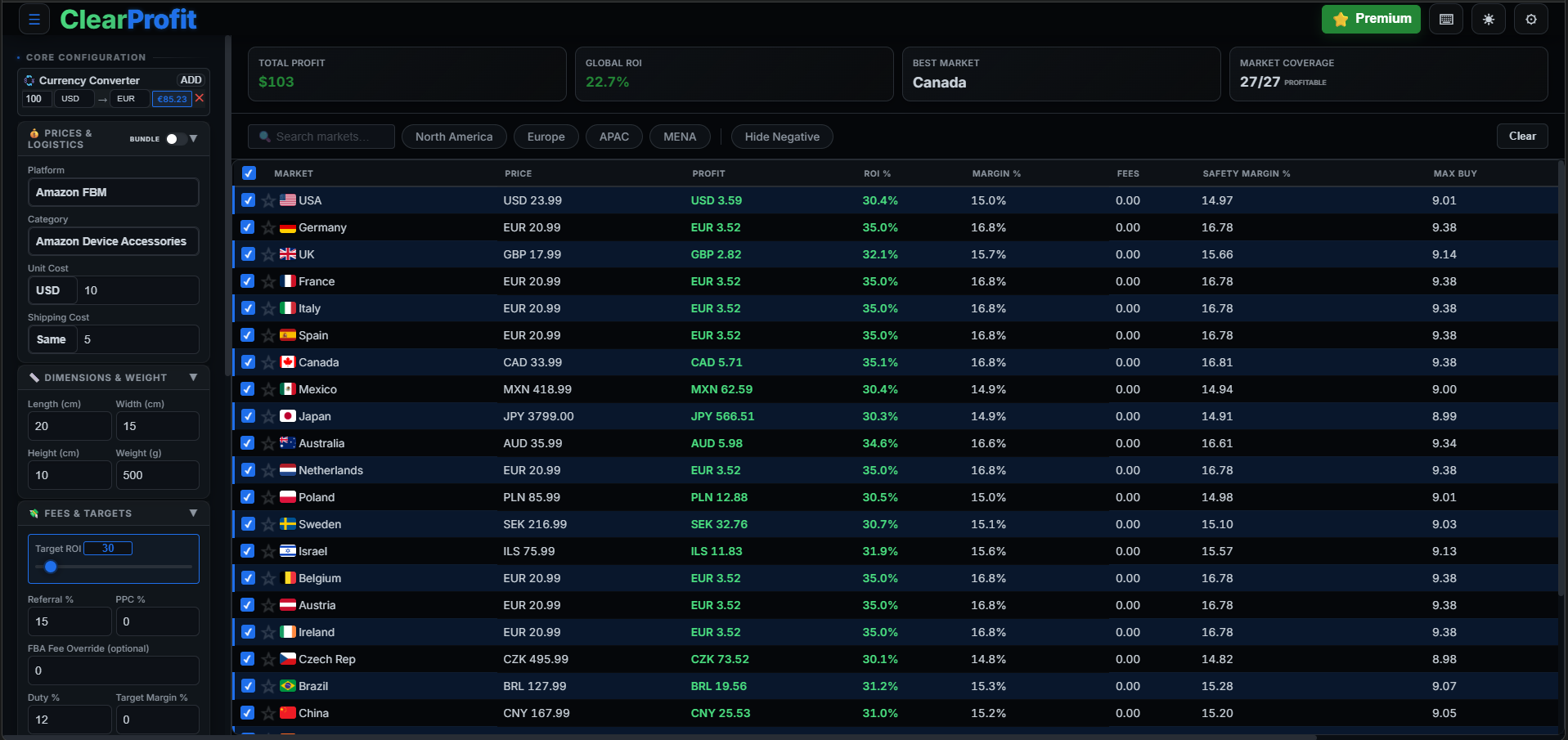Open keyboard shortcuts using the keyboard icon
Screen dimensions: 1568x740
click(x=1445, y=18)
